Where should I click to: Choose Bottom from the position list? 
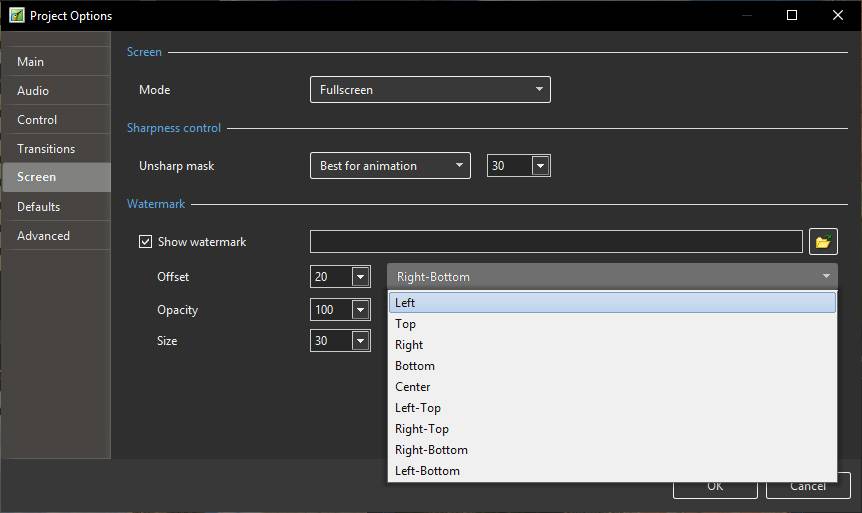click(x=612, y=366)
